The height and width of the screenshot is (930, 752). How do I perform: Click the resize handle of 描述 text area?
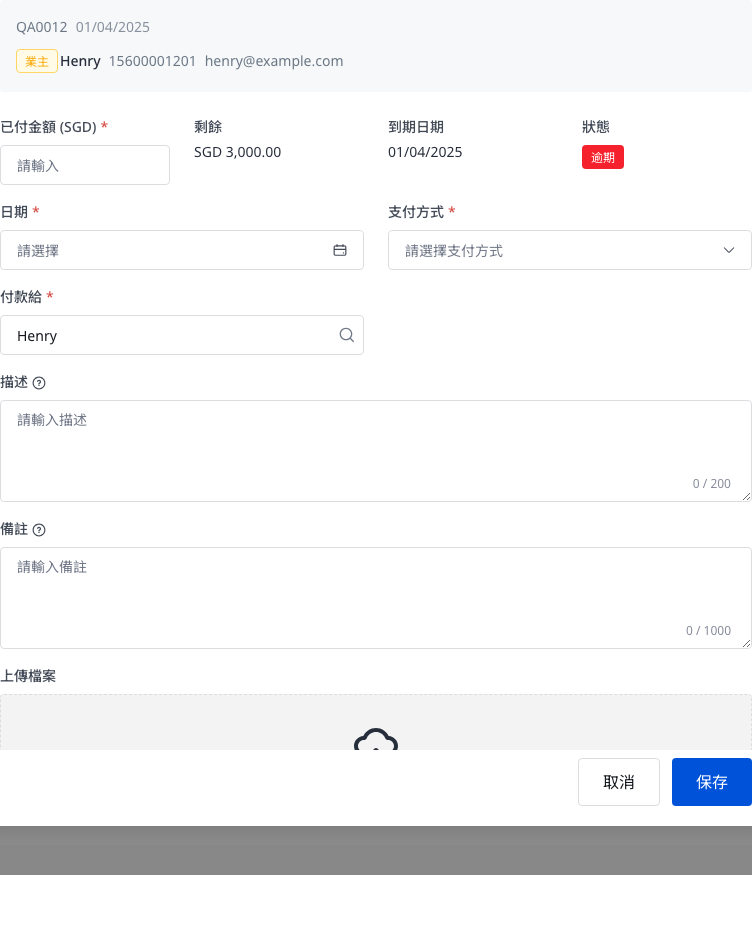click(746, 496)
